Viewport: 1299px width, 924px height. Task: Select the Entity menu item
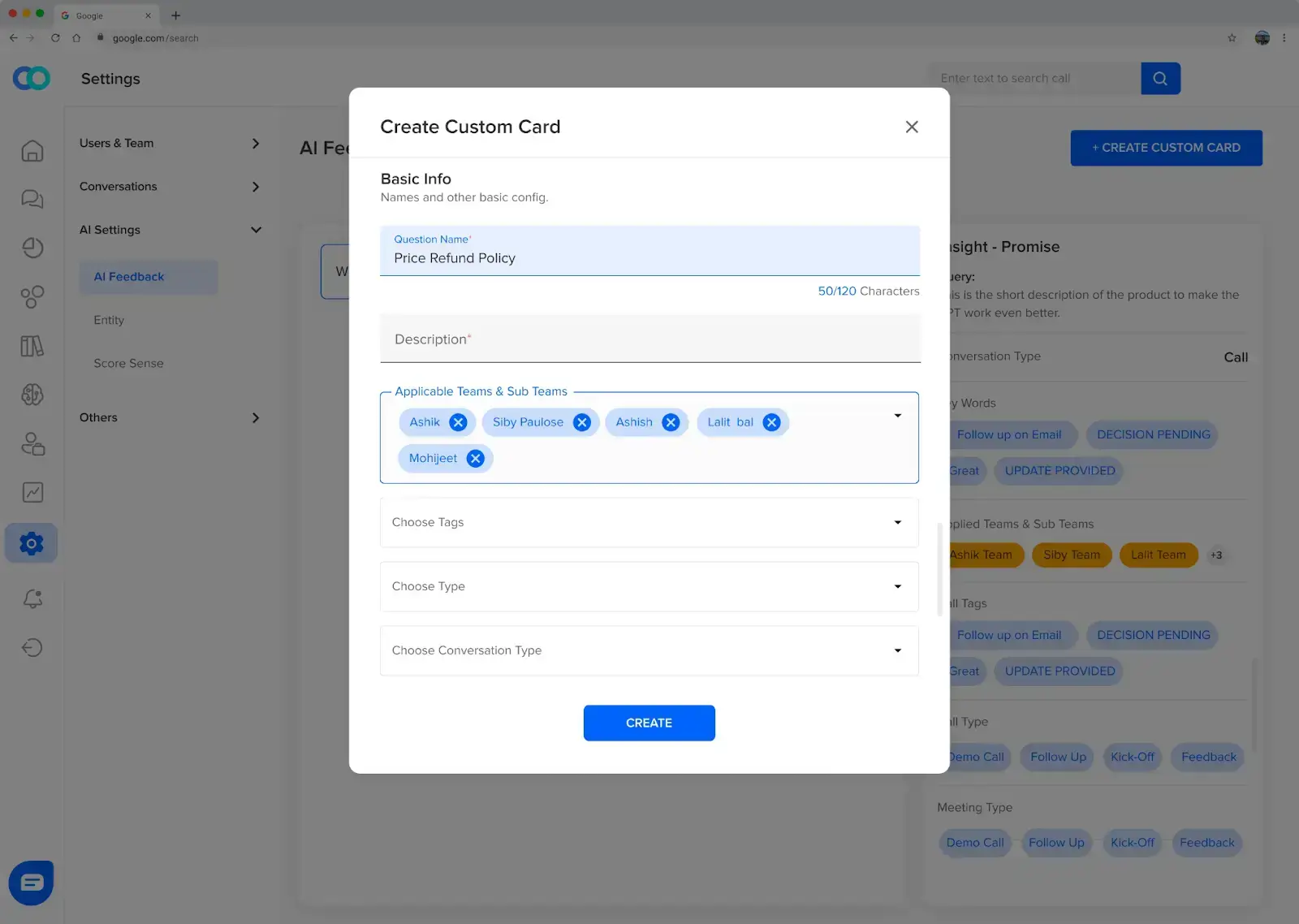click(109, 320)
